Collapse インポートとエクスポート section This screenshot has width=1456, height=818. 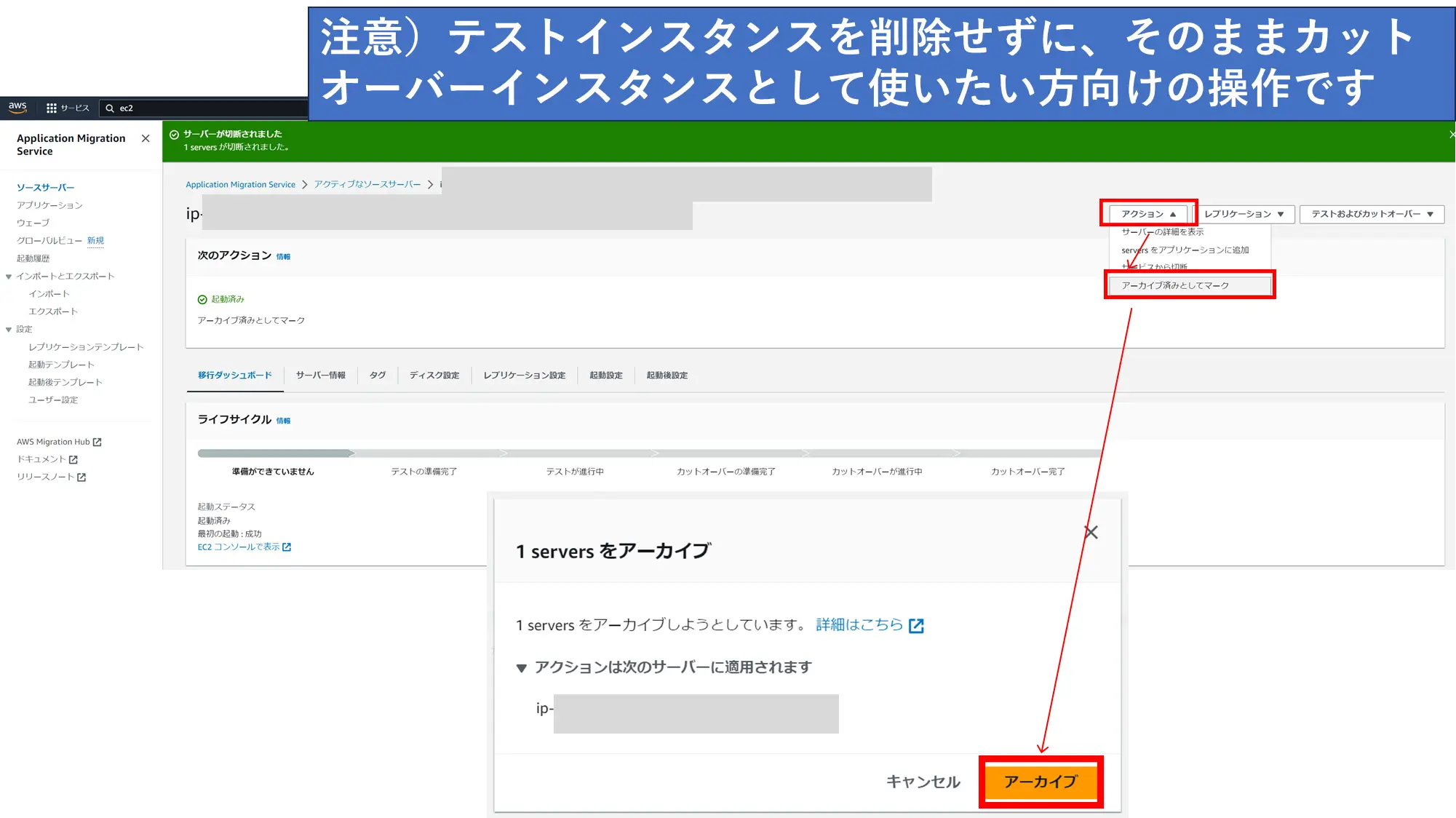[x=9, y=277]
